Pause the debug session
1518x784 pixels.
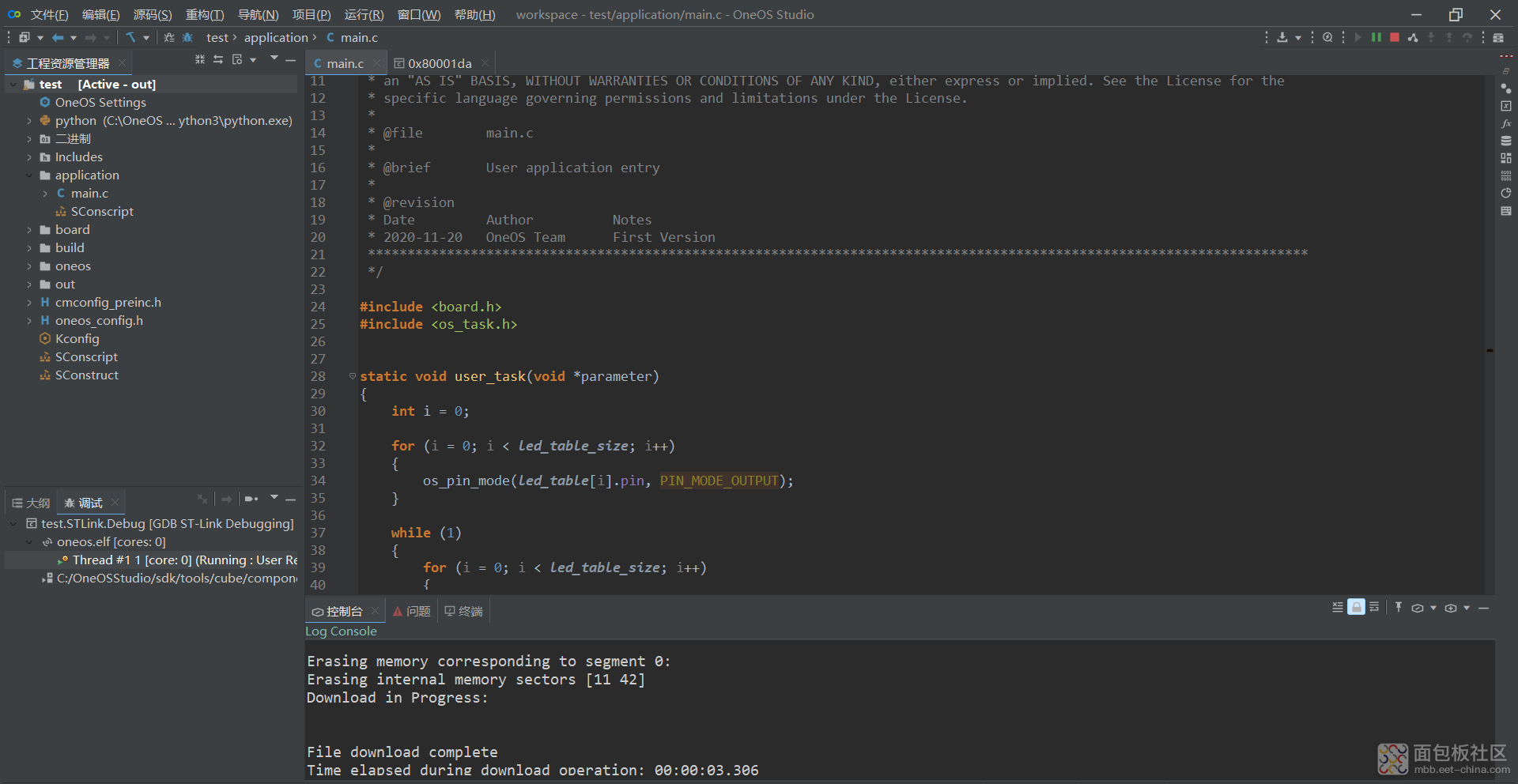point(1376,37)
